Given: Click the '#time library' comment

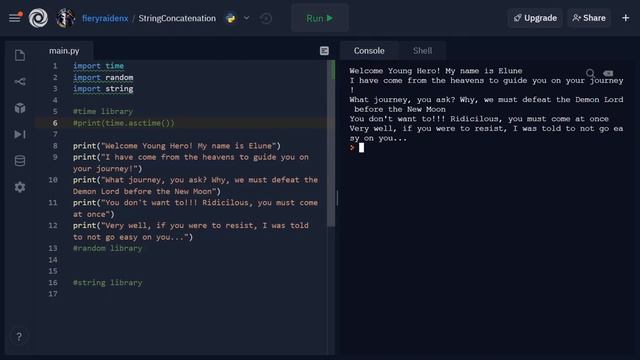Looking at the screenshot, I should [x=103, y=111].
